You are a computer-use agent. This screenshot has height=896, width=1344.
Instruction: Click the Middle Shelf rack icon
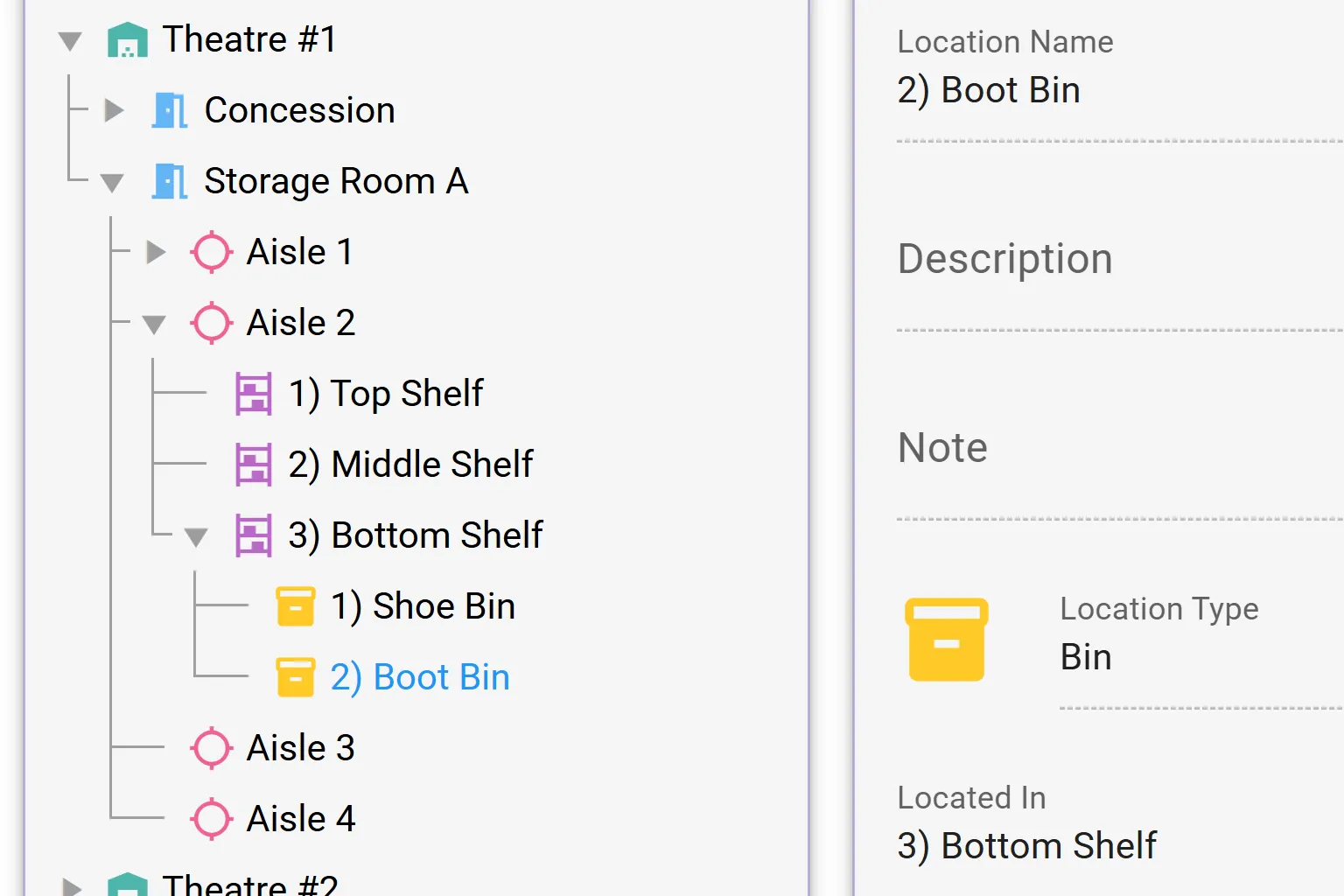[x=253, y=464]
